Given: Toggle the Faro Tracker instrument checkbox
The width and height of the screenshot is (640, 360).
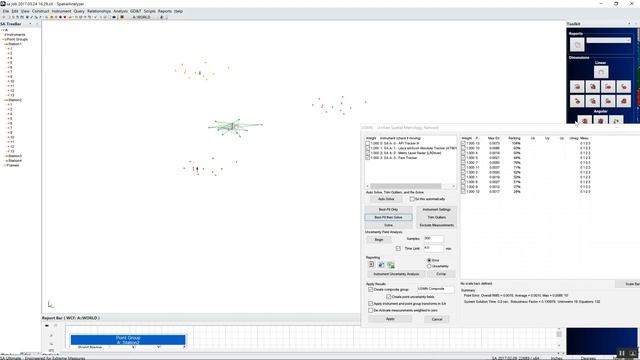Looking at the screenshot, I should 367,158.
